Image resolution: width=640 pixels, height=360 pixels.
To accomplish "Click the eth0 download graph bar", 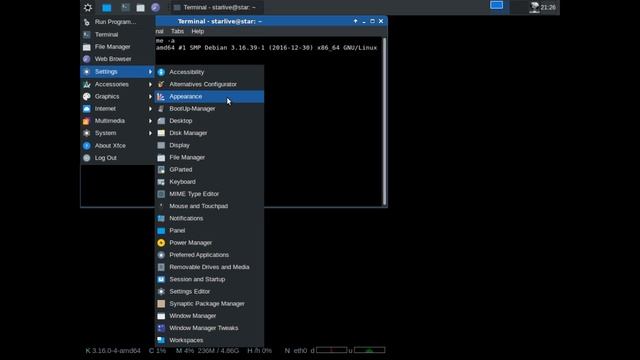I will 331,350.
